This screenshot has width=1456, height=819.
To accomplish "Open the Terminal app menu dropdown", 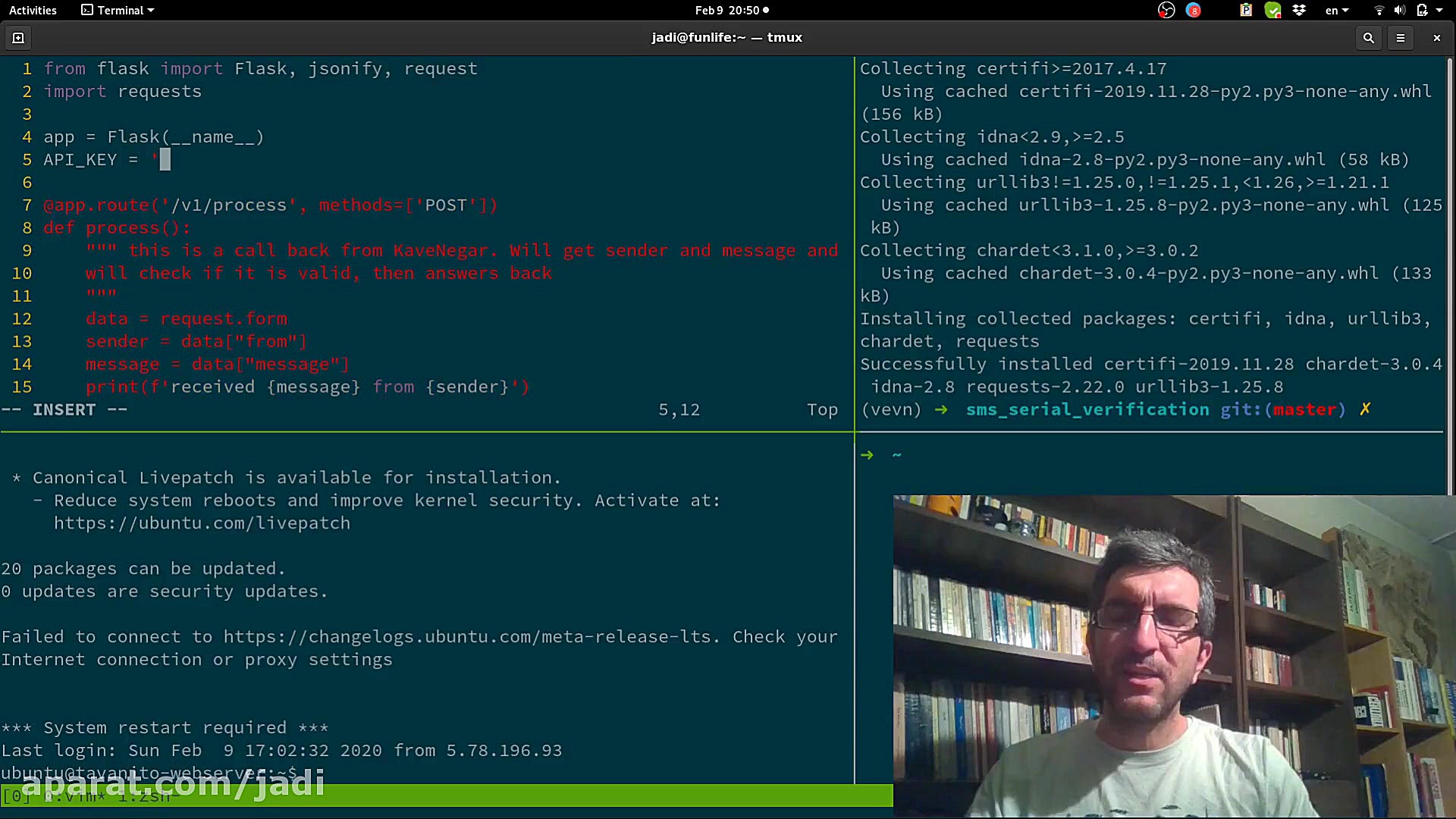I will click(x=118, y=10).
